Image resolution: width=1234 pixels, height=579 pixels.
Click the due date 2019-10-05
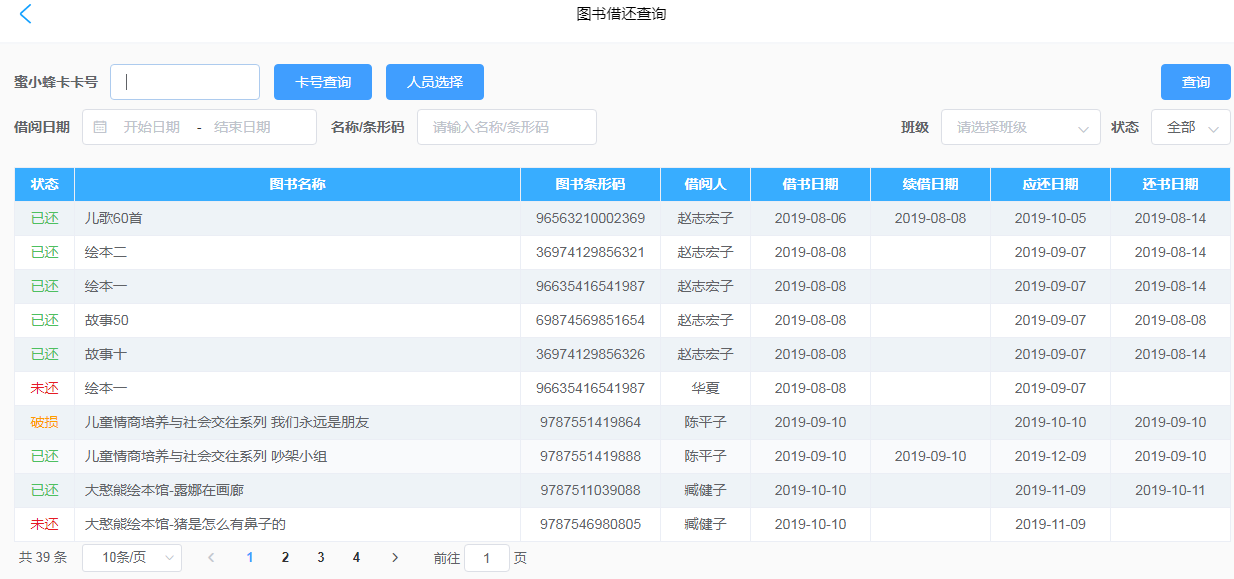pyautogui.click(x=1051, y=218)
